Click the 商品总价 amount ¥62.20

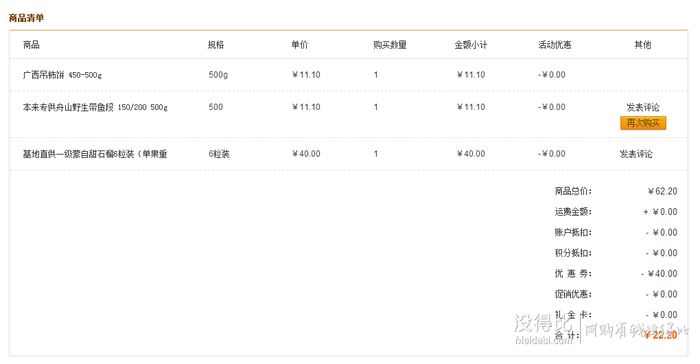(x=662, y=191)
